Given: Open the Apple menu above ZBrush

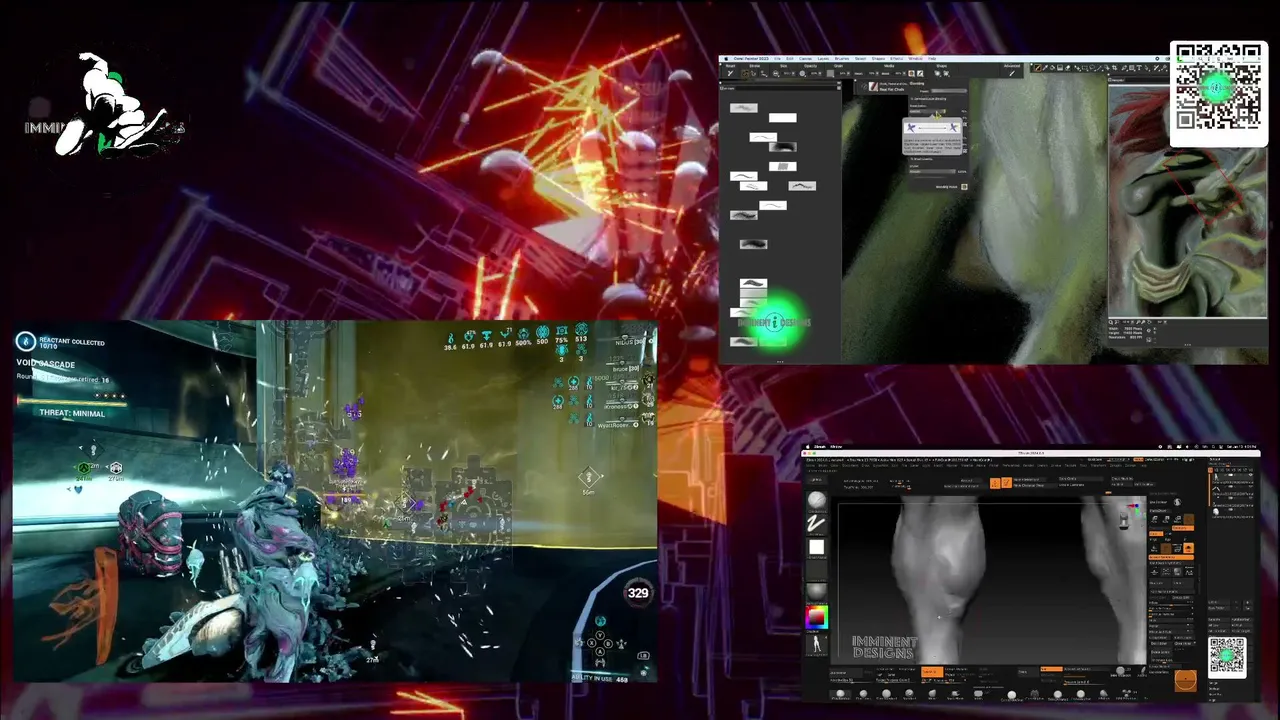Looking at the screenshot, I should coord(808,447).
